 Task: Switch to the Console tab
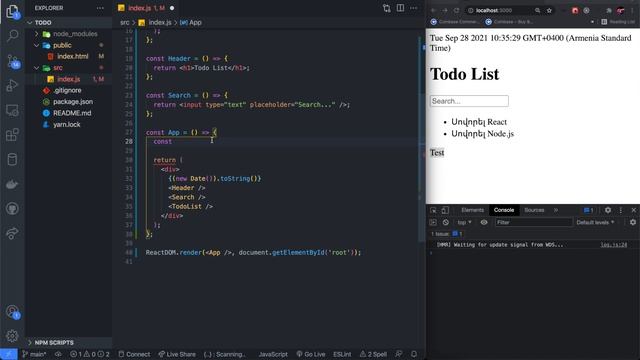click(504, 210)
